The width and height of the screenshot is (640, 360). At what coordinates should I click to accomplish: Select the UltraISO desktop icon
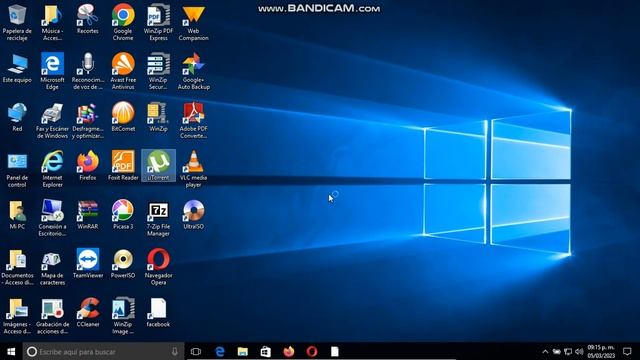[193, 215]
